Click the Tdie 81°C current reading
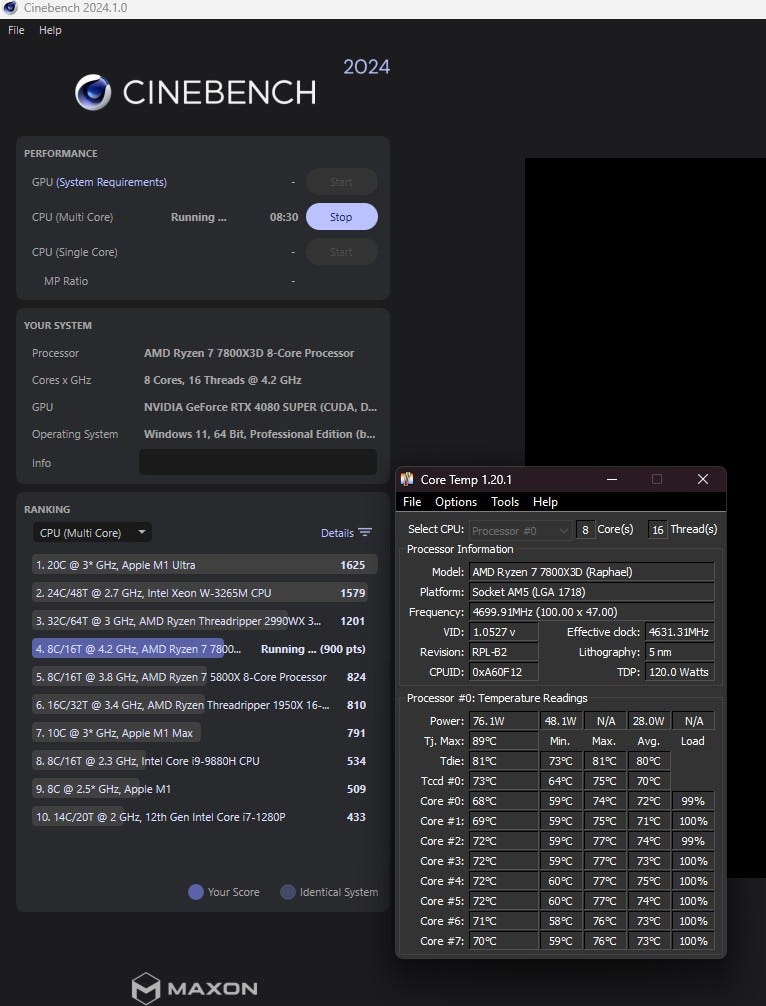Screen dimensions: 766x1006 [504, 761]
